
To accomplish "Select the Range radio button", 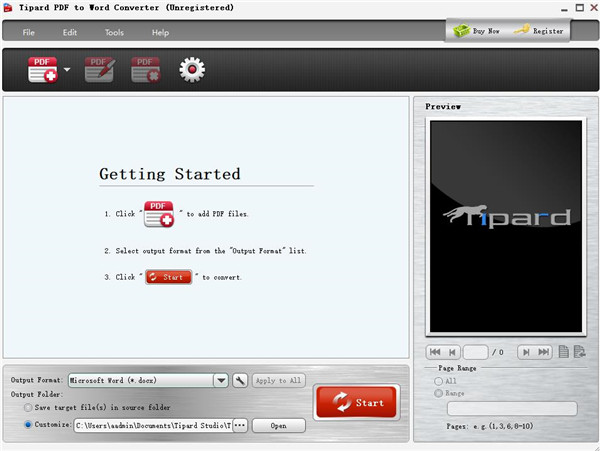I will point(439,393).
